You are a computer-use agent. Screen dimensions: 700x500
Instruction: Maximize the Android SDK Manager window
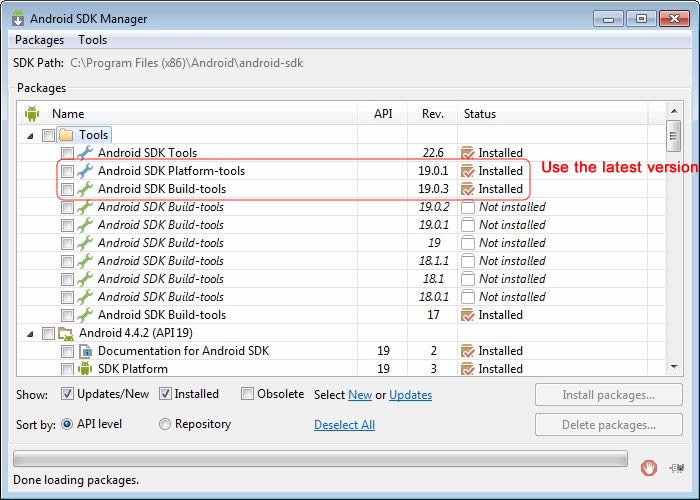click(642, 19)
